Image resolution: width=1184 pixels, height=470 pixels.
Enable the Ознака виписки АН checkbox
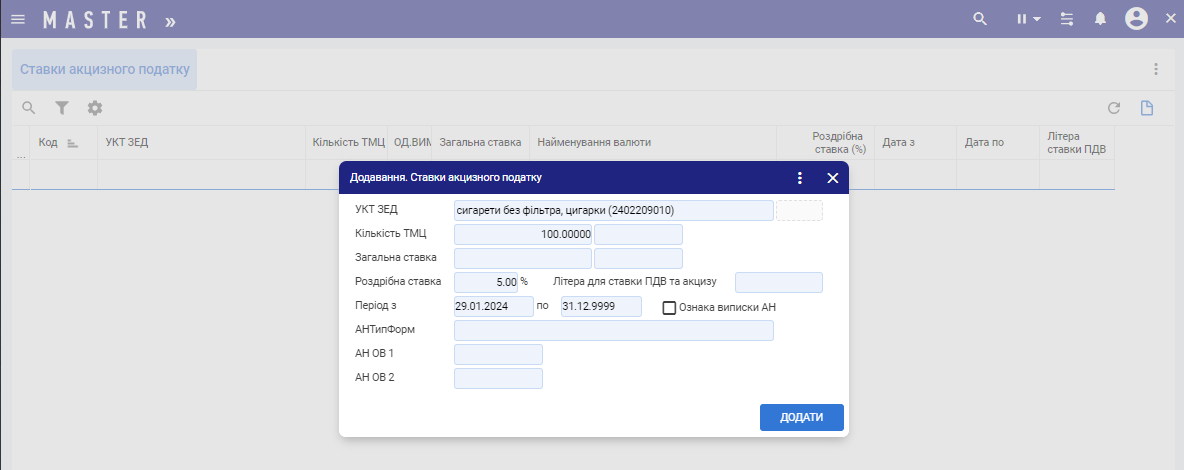click(670, 308)
